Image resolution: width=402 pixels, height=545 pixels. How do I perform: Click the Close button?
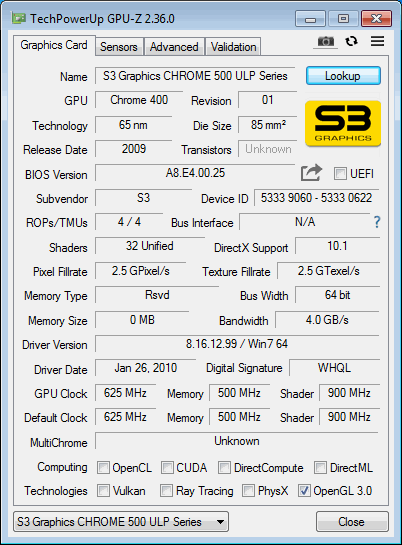coord(352,521)
